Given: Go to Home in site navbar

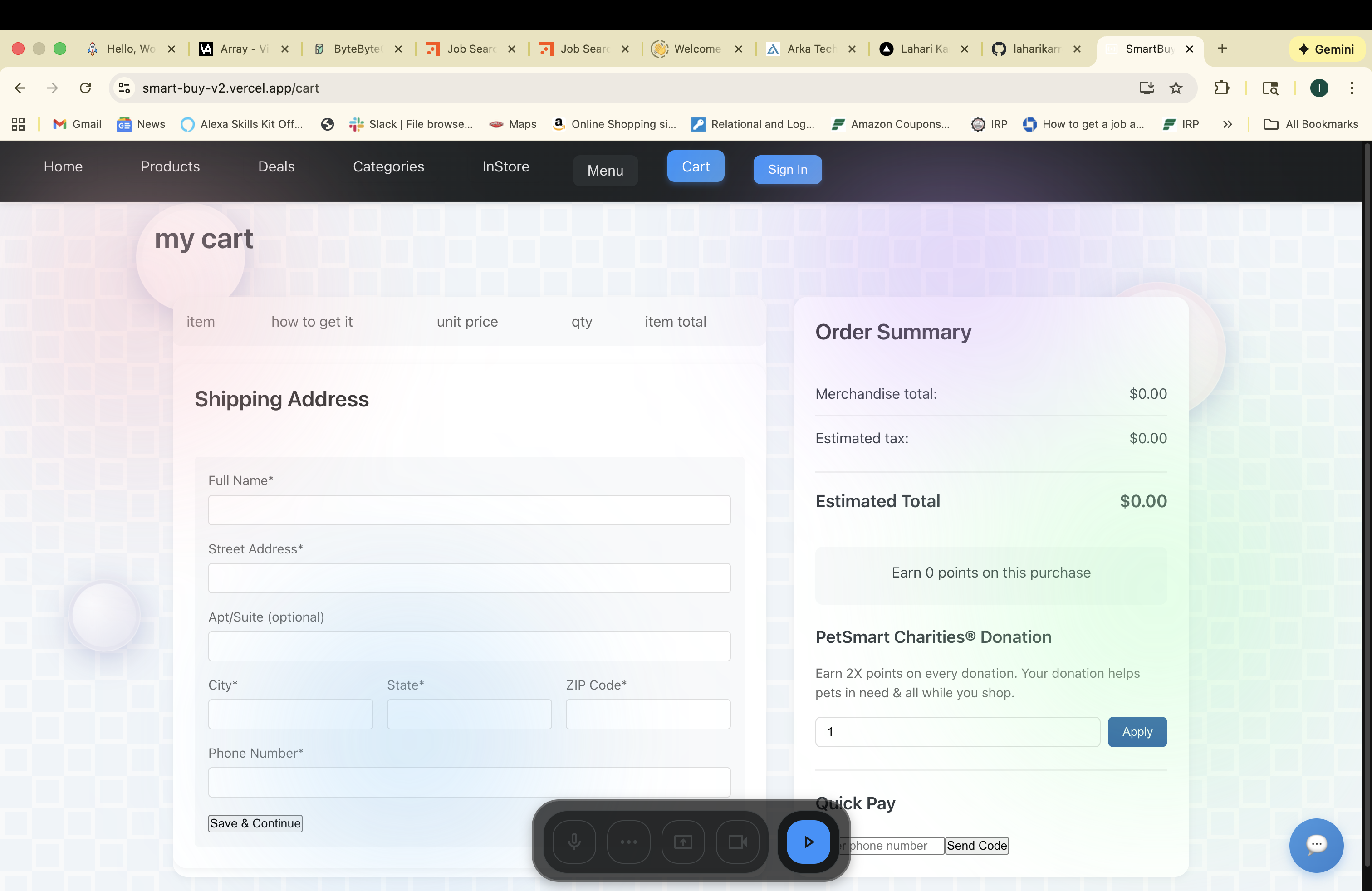Looking at the screenshot, I should [x=63, y=166].
